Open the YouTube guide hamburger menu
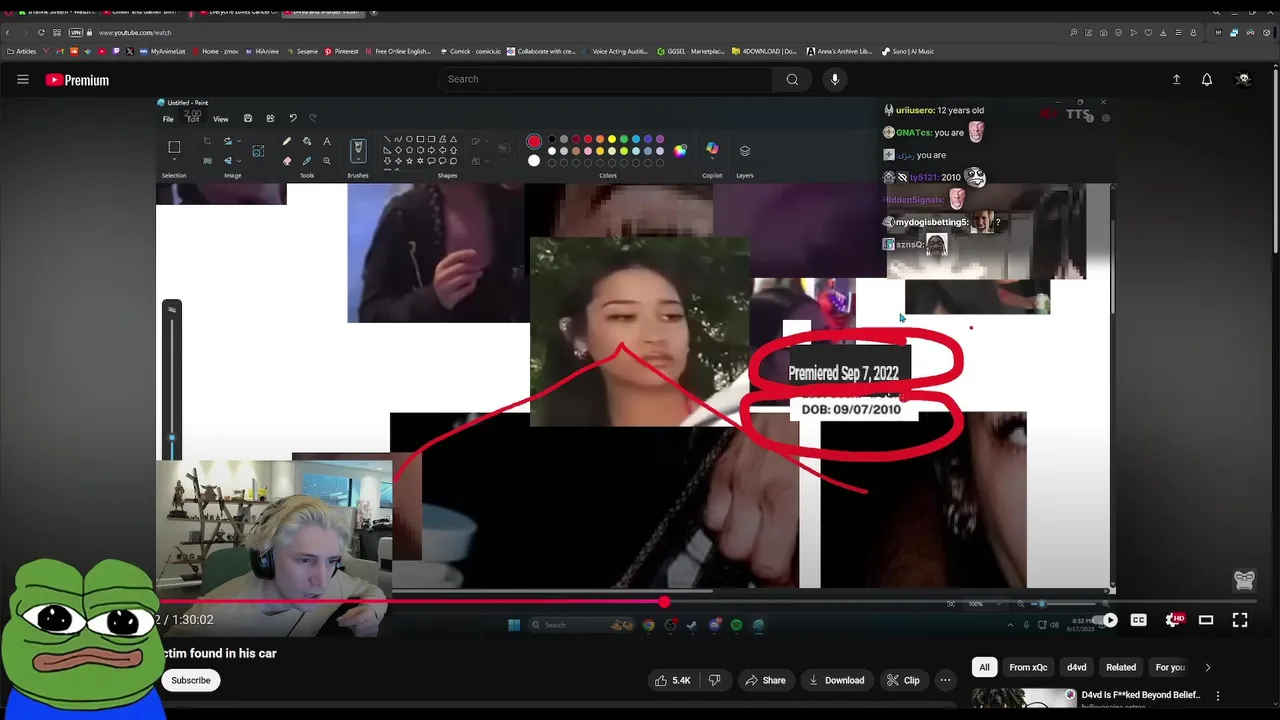Screen dimensions: 1280x720 pyautogui.click(x=23, y=80)
